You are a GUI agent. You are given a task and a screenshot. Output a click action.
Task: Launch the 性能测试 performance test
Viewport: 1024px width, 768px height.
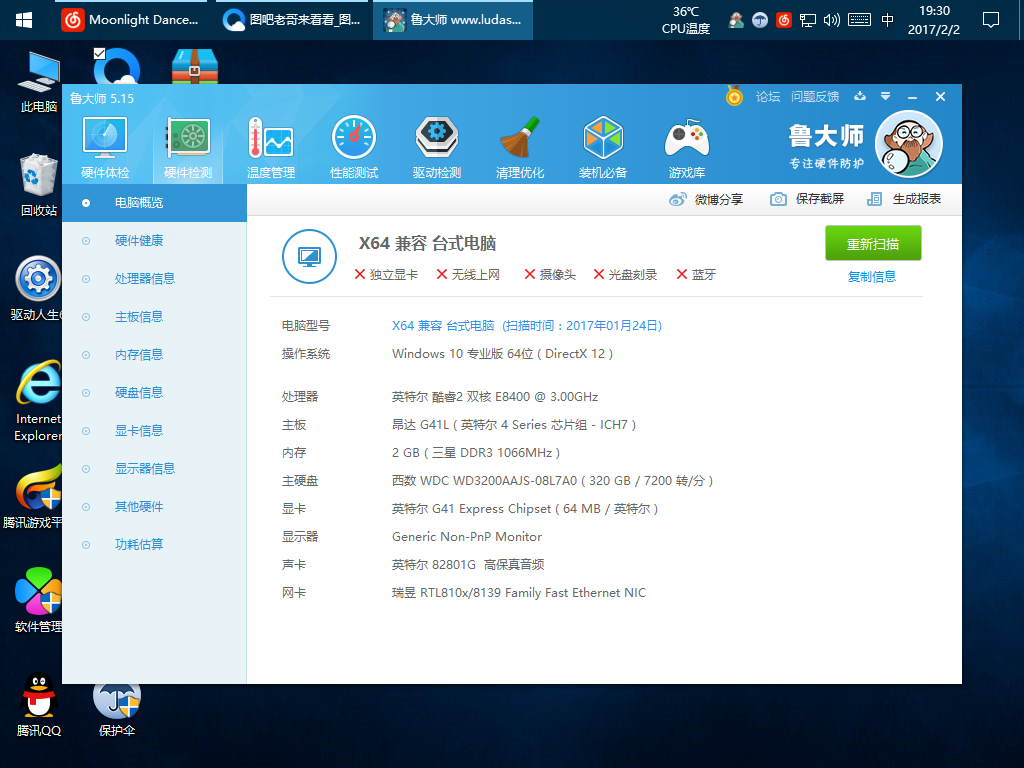[354, 148]
